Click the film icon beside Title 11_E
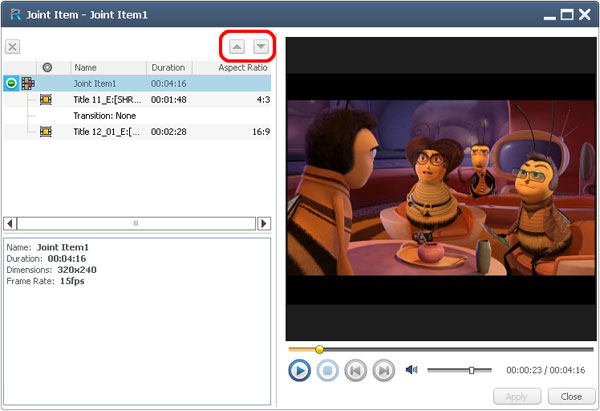The height and width of the screenshot is (411, 600). 46,99
